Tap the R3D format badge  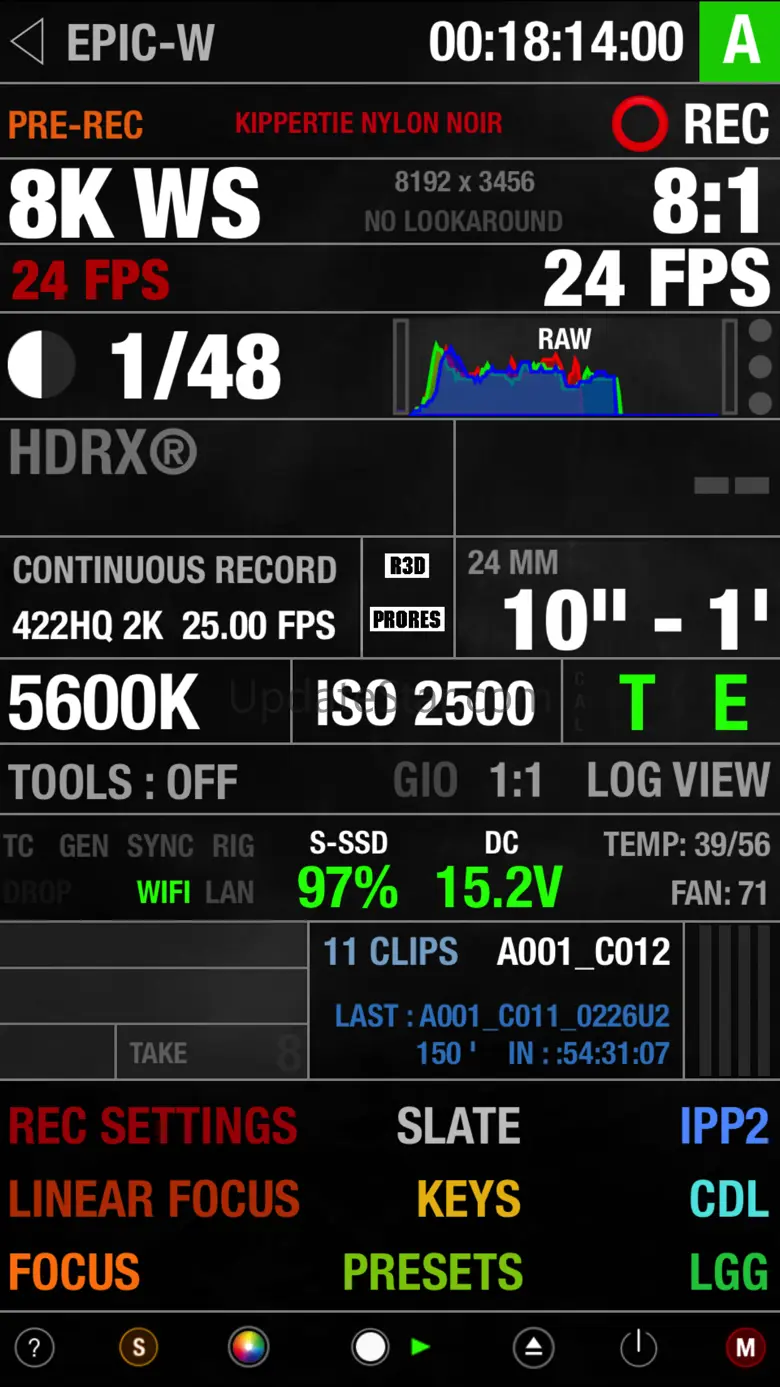tap(406, 566)
